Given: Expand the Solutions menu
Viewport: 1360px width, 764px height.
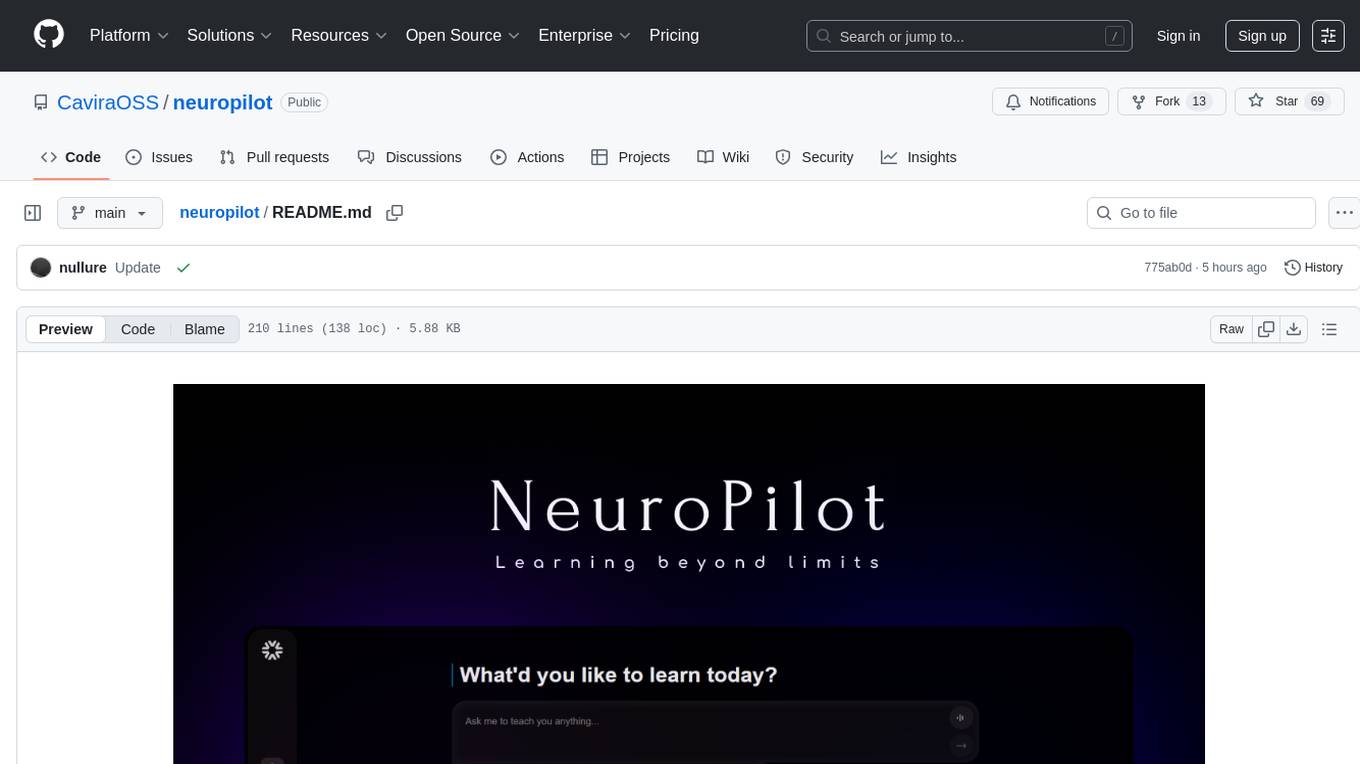Looking at the screenshot, I should click(229, 35).
